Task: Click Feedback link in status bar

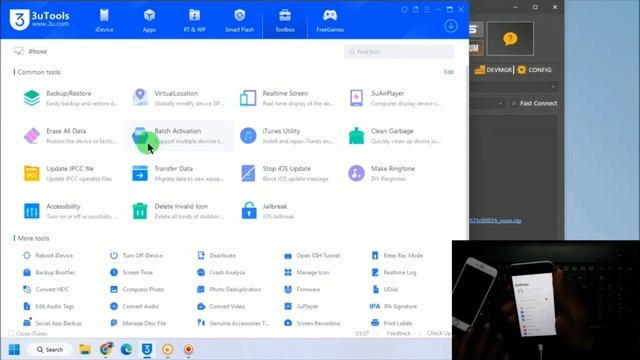Action: click(x=399, y=333)
